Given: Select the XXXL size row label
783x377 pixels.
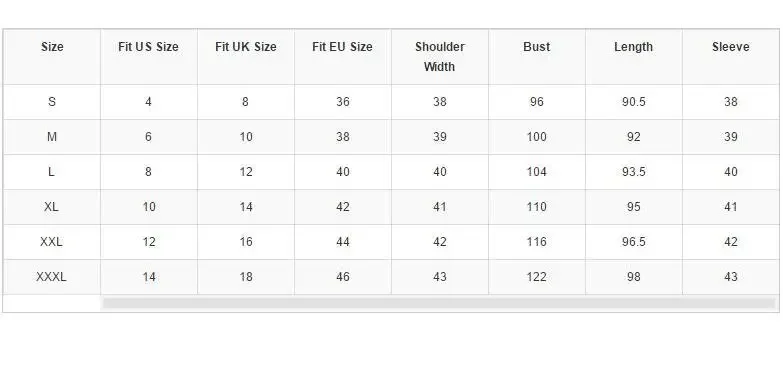Looking at the screenshot, I should pyautogui.click(x=51, y=277).
